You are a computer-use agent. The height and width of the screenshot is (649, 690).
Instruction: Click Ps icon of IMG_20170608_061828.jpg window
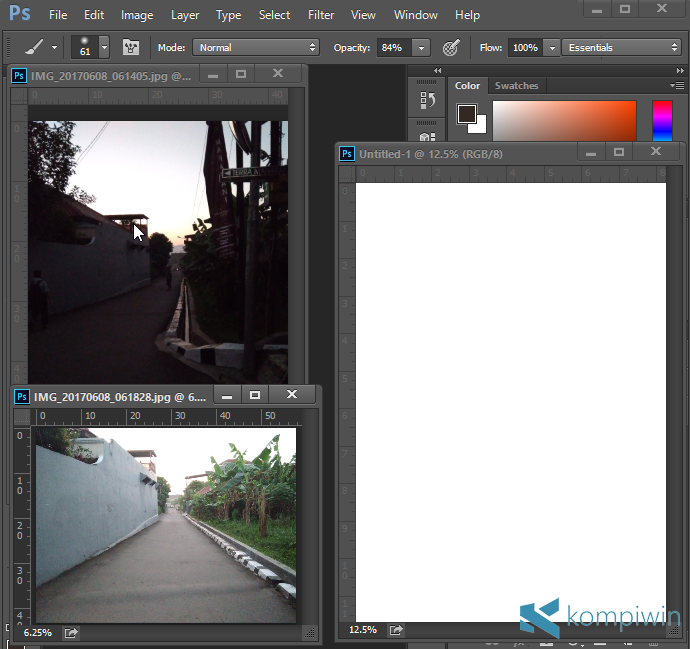[22, 397]
